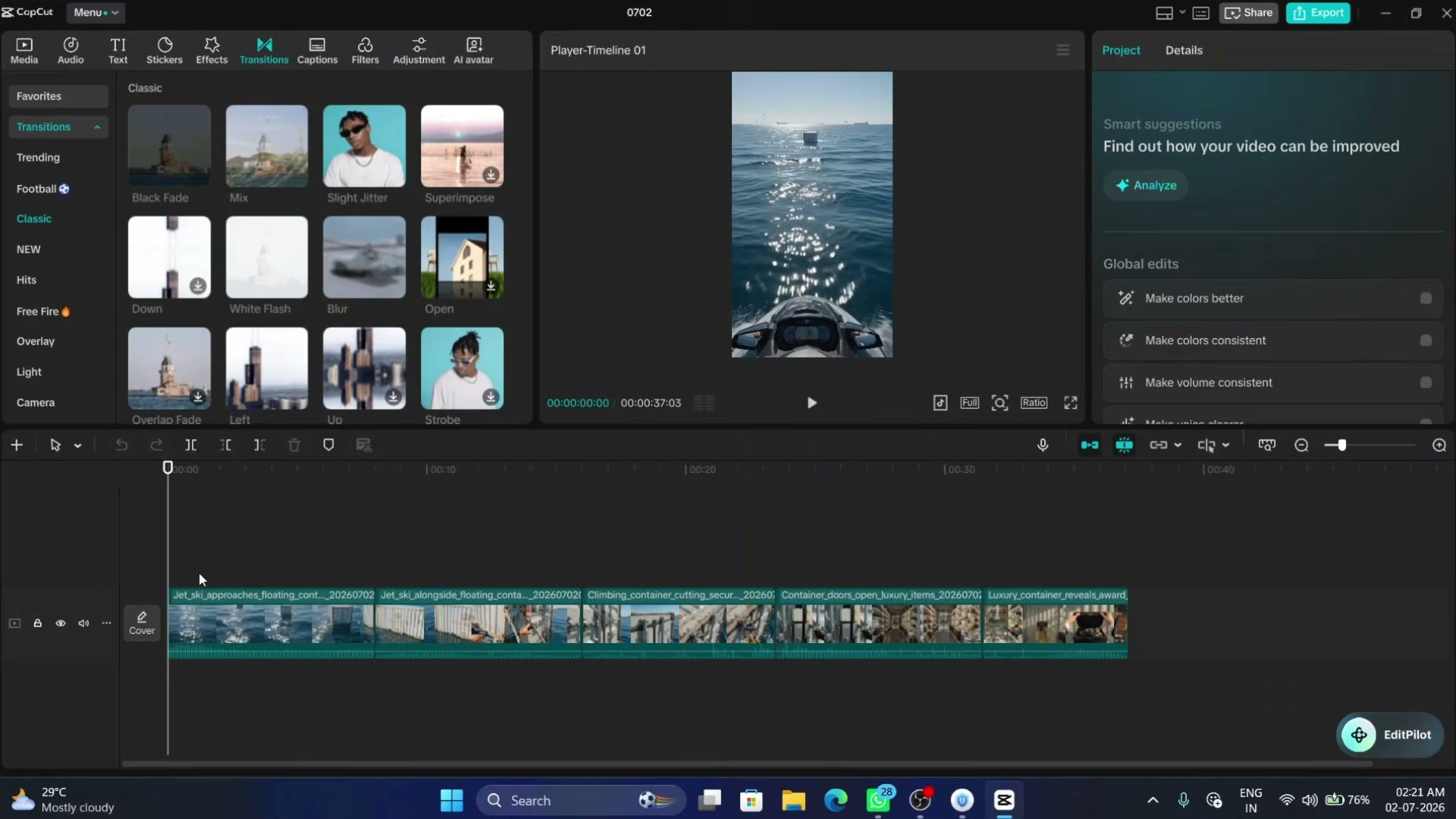The height and width of the screenshot is (819, 1456).
Task: Open File Explorer from the taskbar
Action: pyautogui.click(x=793, y=800)
